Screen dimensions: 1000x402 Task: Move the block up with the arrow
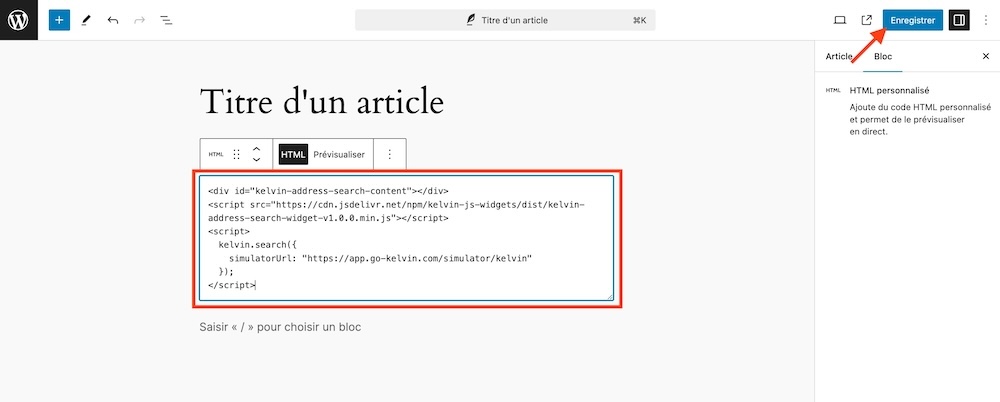pos(256,149)
